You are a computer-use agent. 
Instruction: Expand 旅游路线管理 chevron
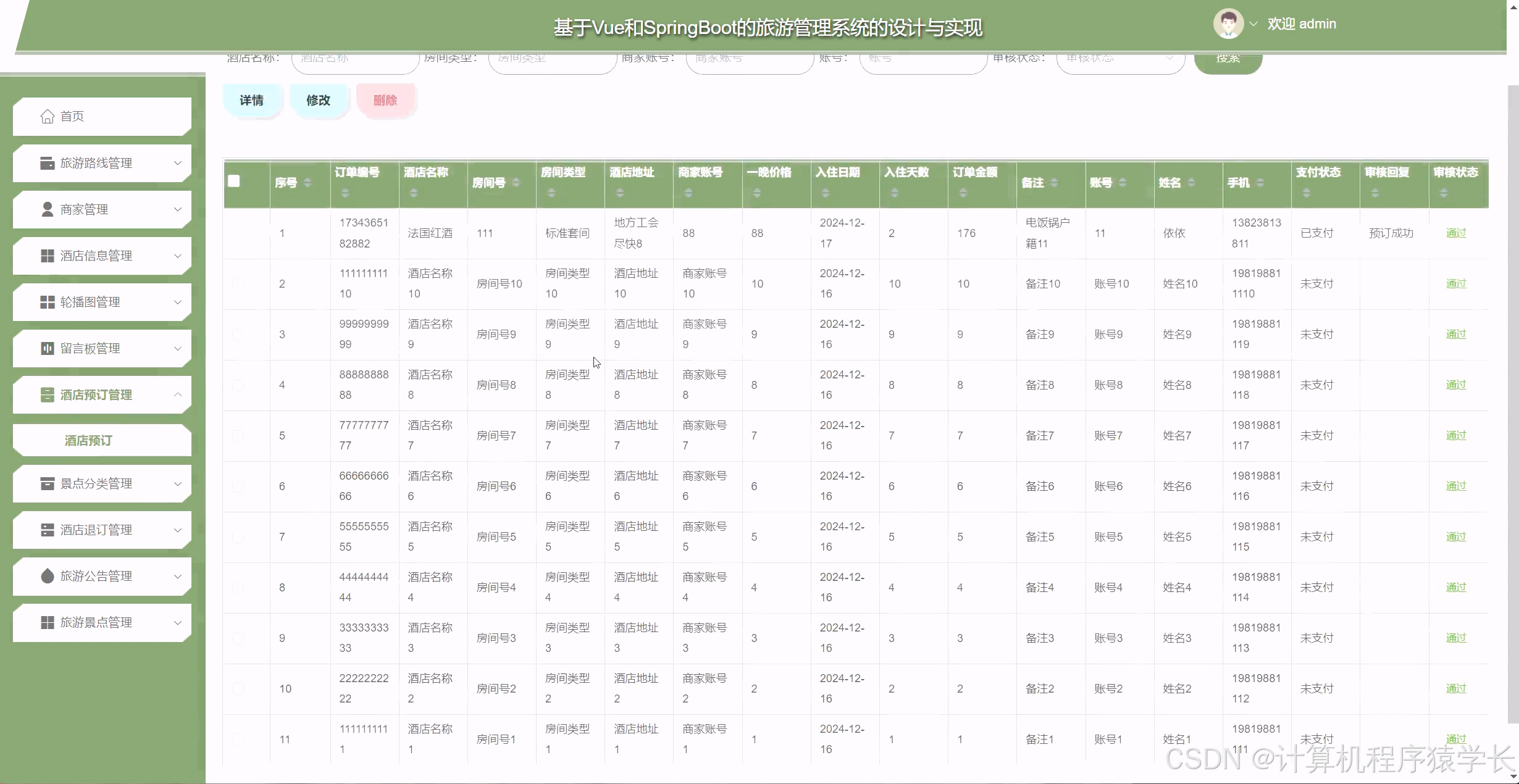178,163
